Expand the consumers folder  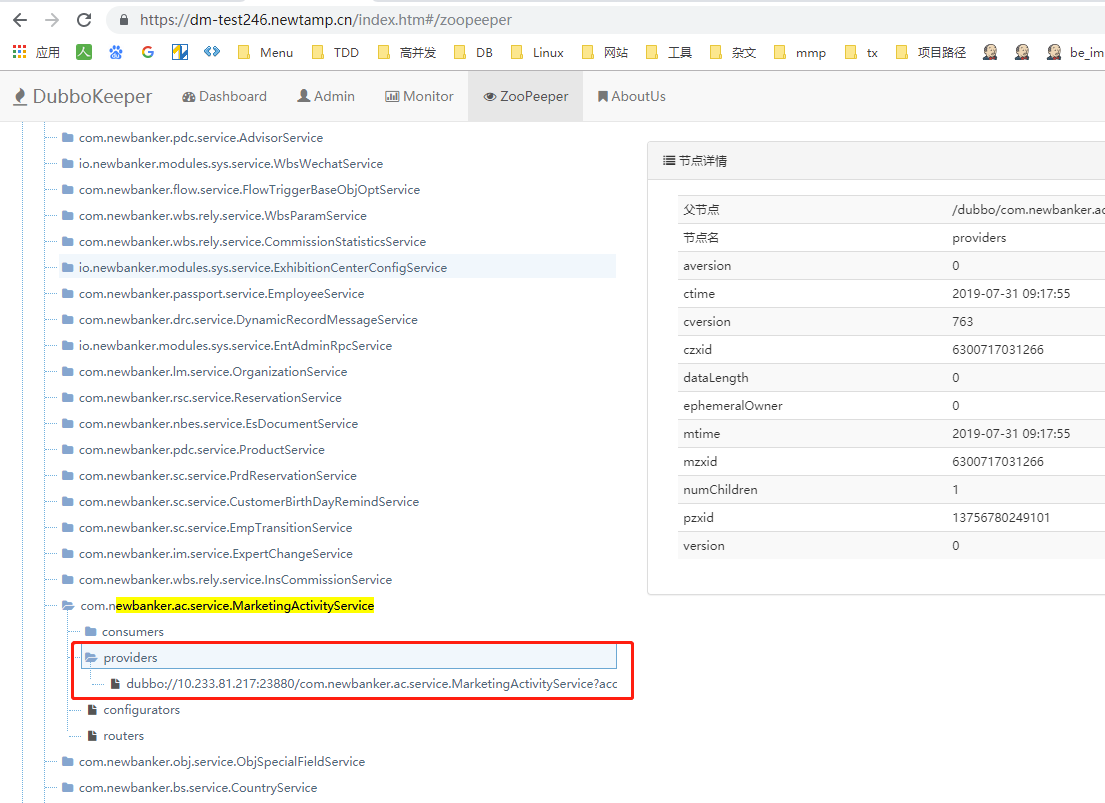pos(90,632)
